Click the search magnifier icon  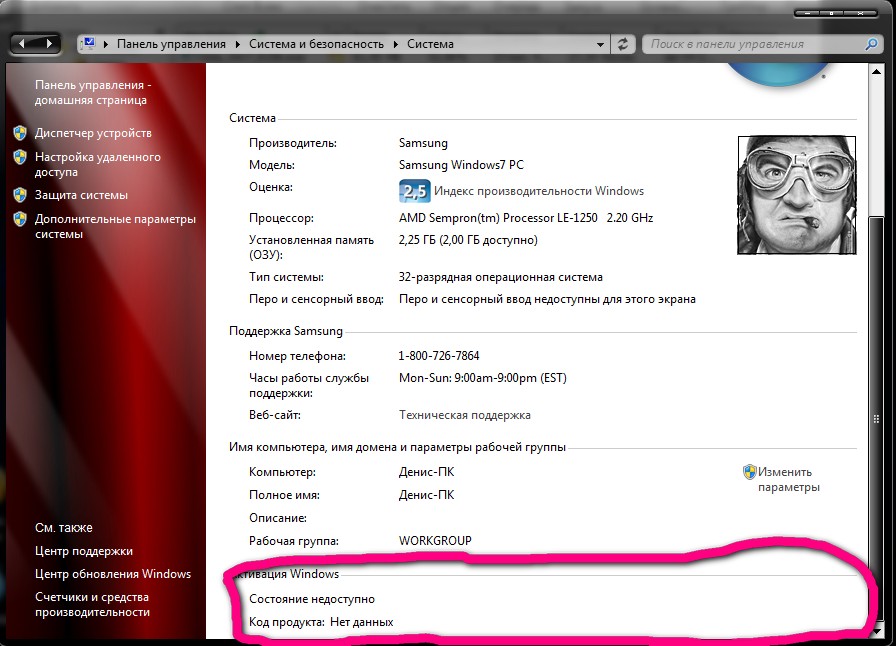[x=871, y=44]
